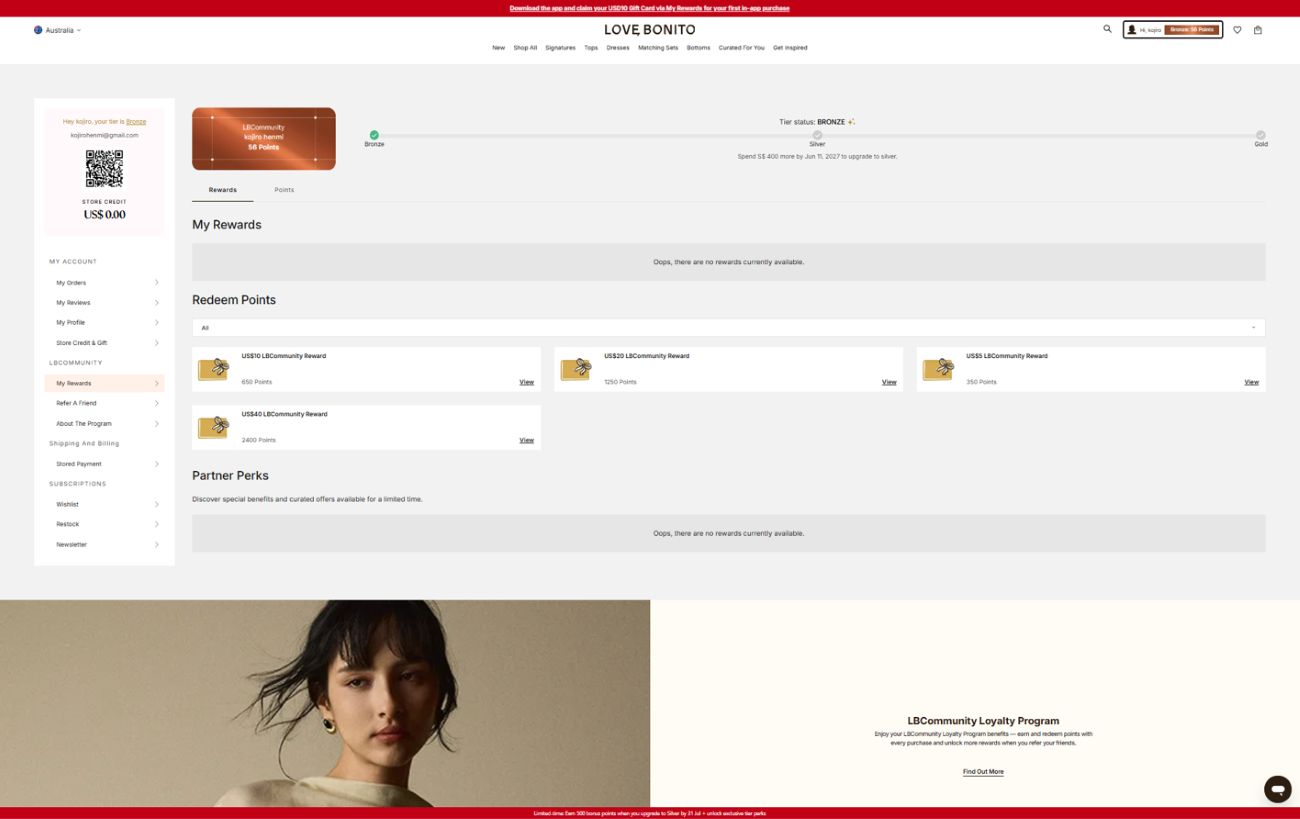Click the chevron next to Wishlist in sidebar
This screenshot has width=1300, height=819.
tap(157, 504)
